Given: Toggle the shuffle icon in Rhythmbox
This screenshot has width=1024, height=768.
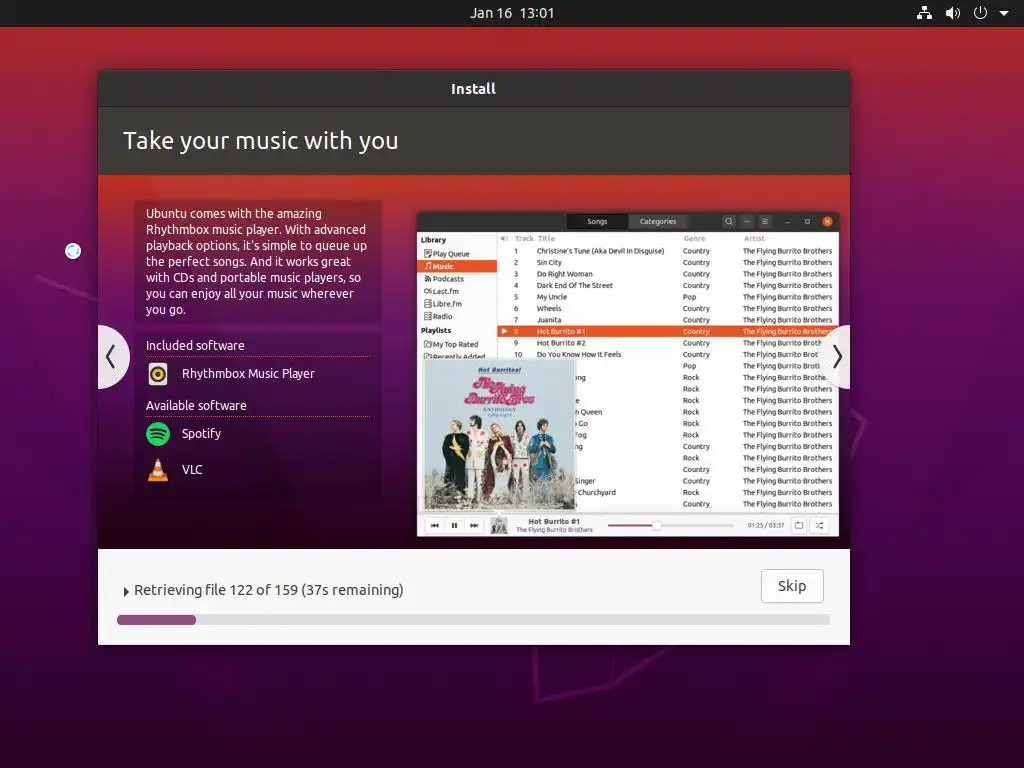Looking at the screenshot, I should click(819, 525).
